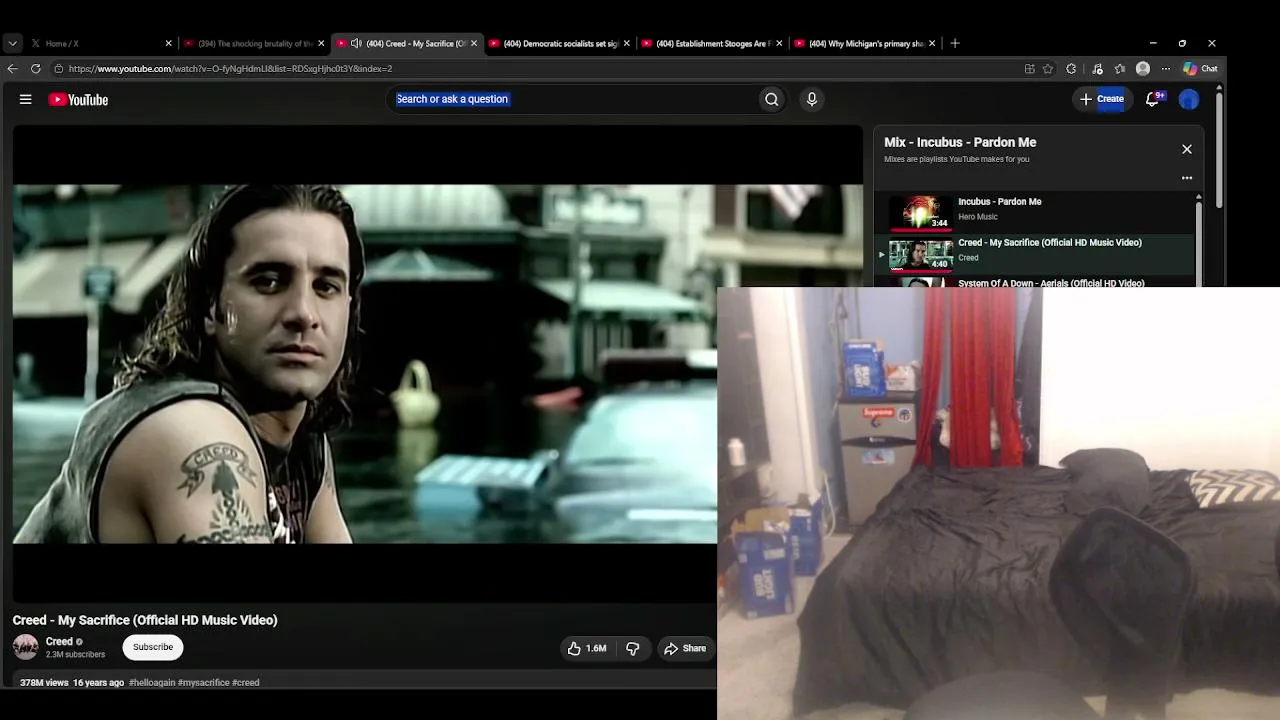This screenshot has height=720, width=1280.
Task: Switch to 'The shocking brutality' tab
Action: point(253,43)
